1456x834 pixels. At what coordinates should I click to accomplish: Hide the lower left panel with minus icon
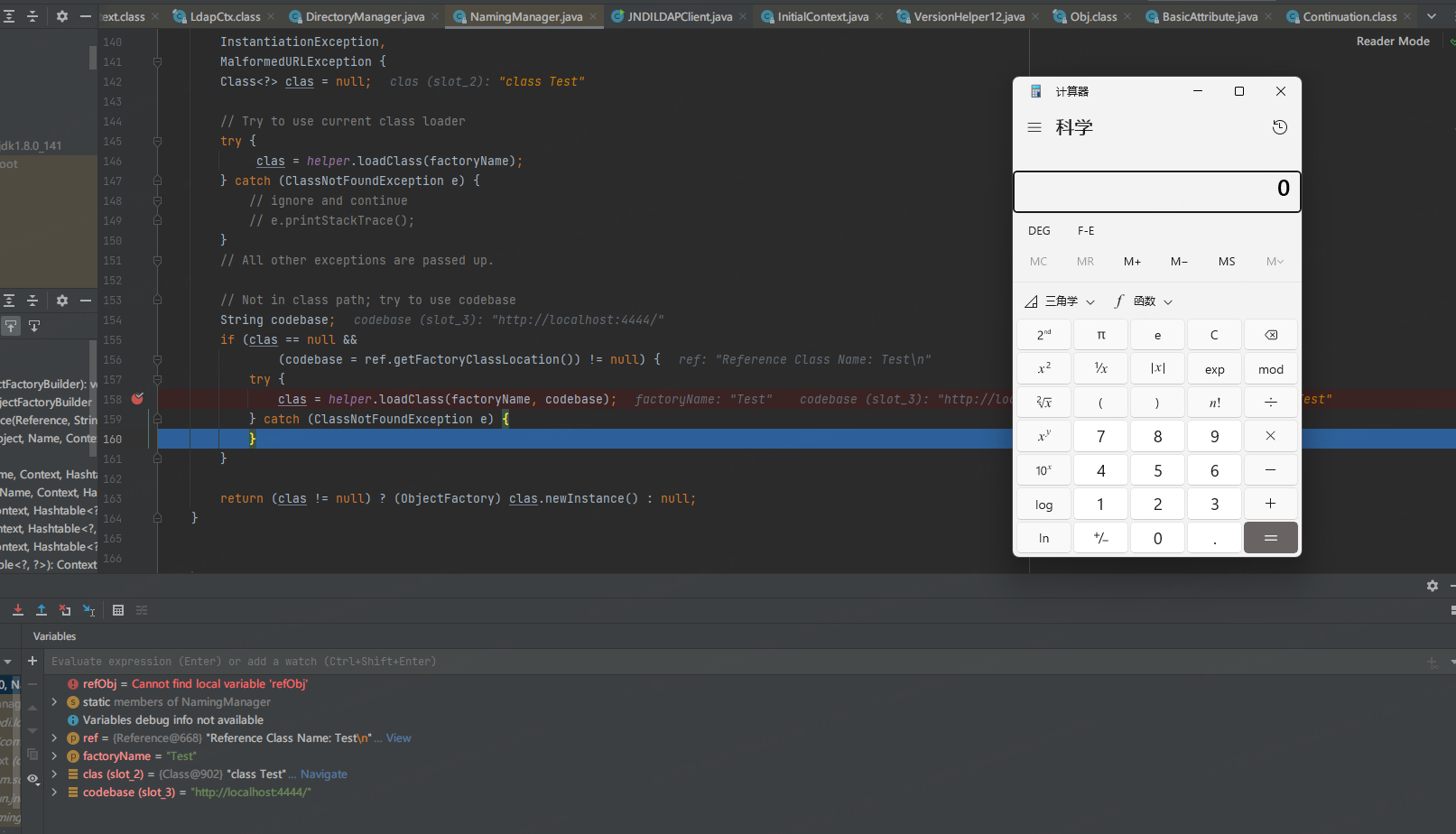click(86, 301)
